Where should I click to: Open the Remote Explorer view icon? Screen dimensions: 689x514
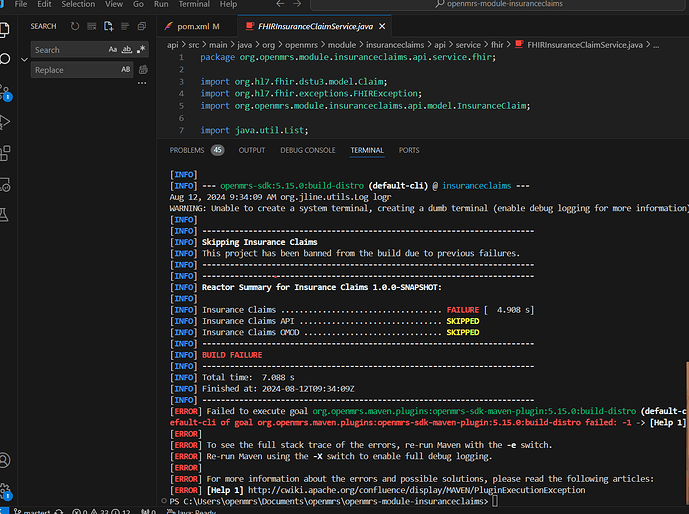coord(5,185)
